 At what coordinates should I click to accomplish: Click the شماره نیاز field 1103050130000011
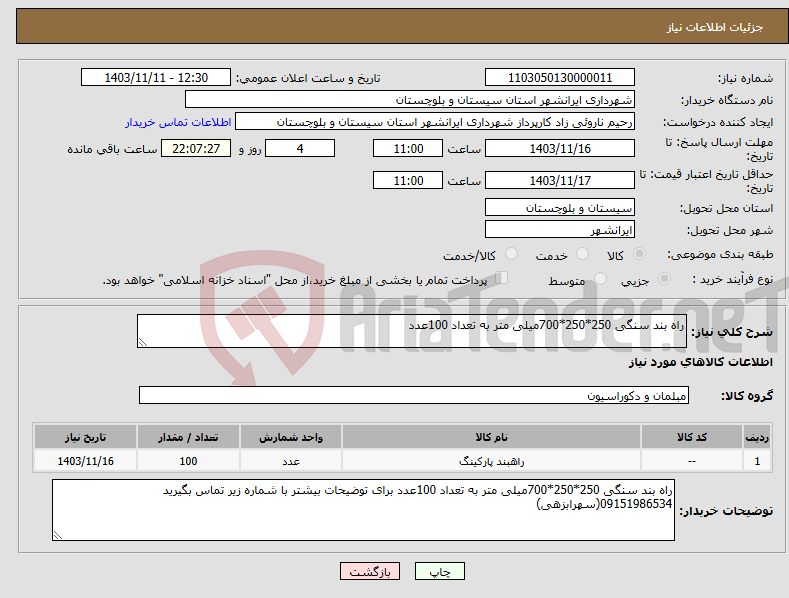pyautogui.click(x=560, y=78)
